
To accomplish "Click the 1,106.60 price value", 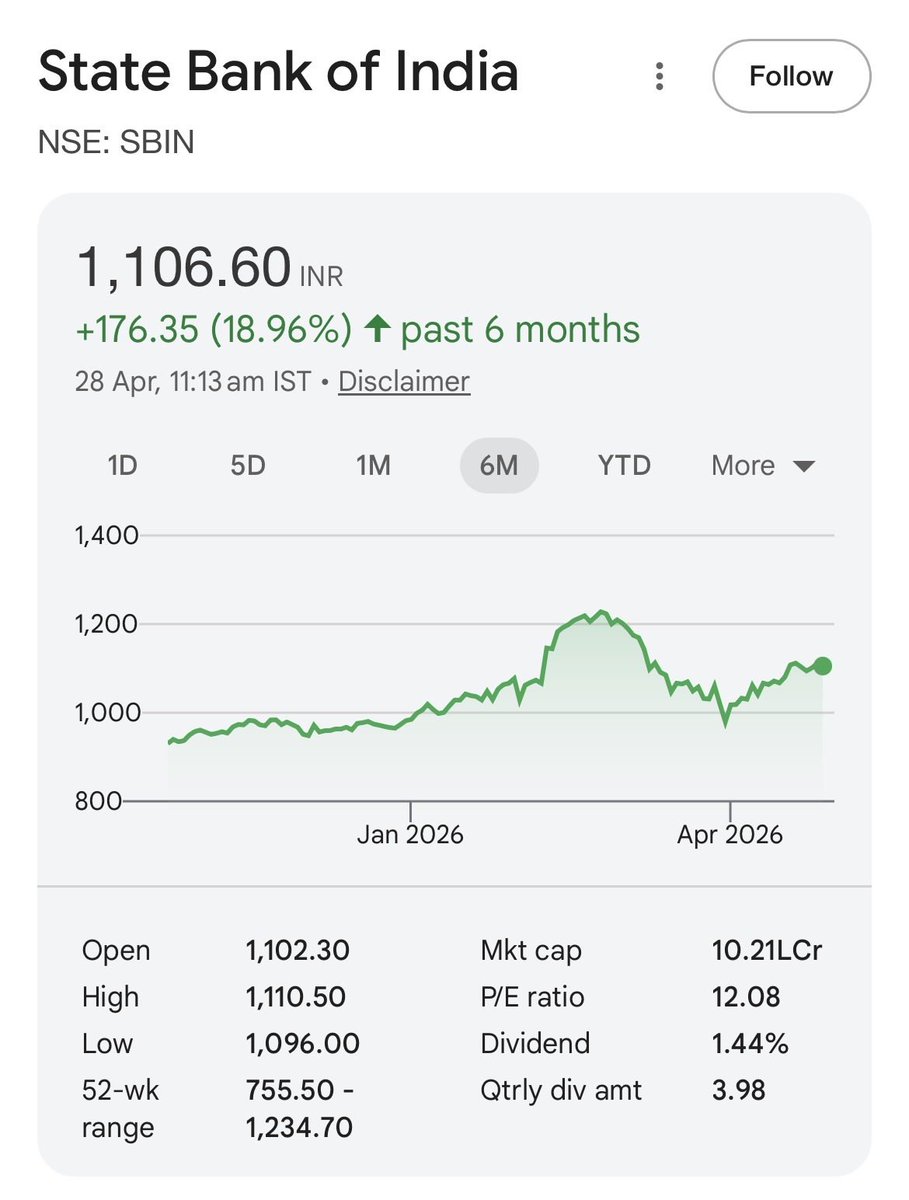I will pos(185,268).
